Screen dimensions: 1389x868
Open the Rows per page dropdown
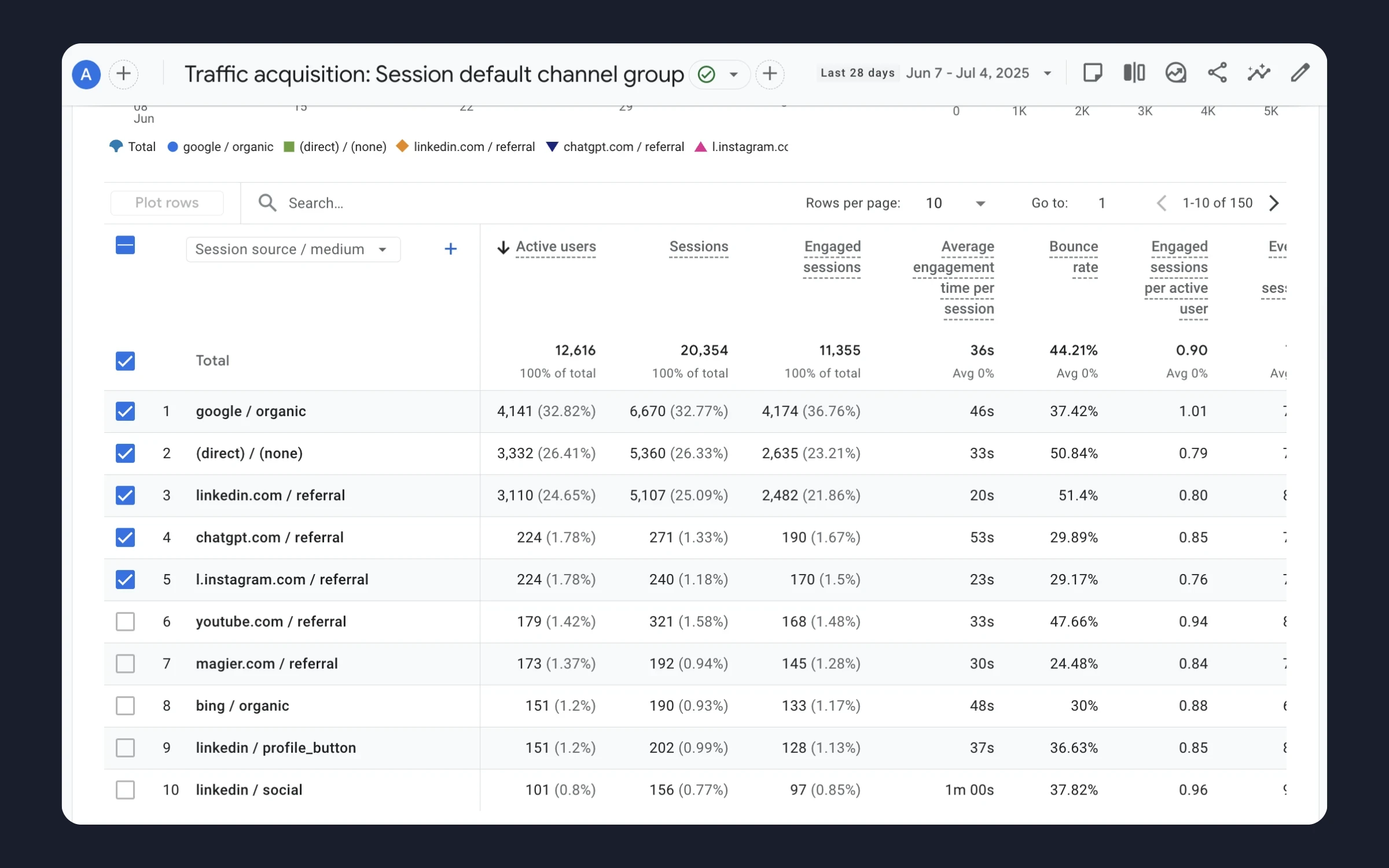click(955, 203)
